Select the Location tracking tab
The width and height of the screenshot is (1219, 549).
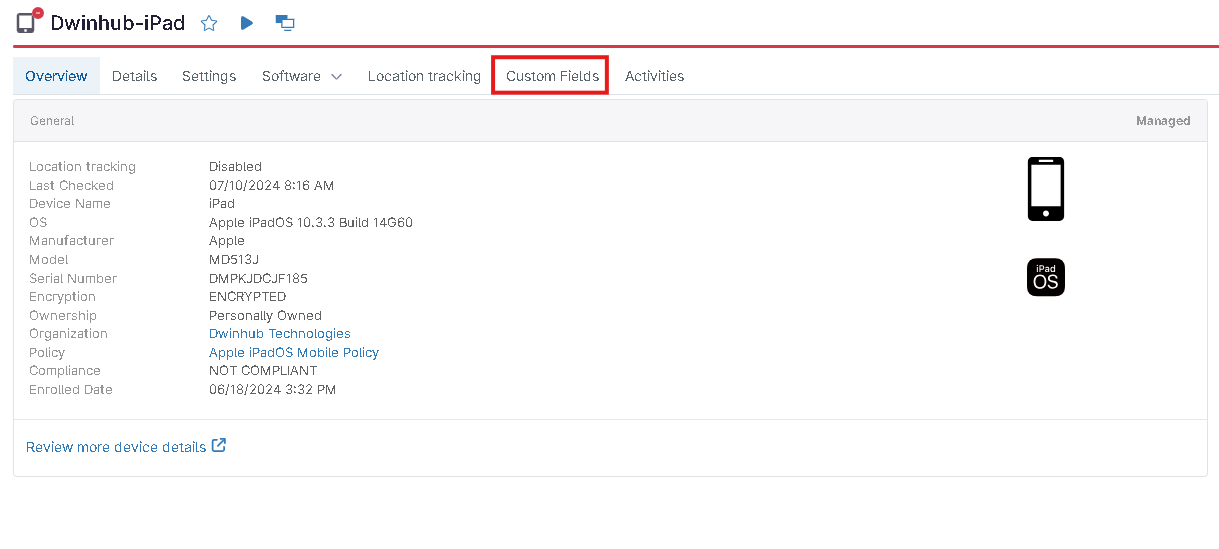(424, 76)
